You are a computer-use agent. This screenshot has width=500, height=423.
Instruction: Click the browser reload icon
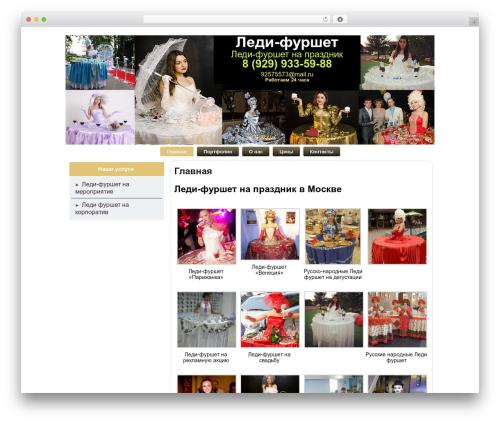325,19
